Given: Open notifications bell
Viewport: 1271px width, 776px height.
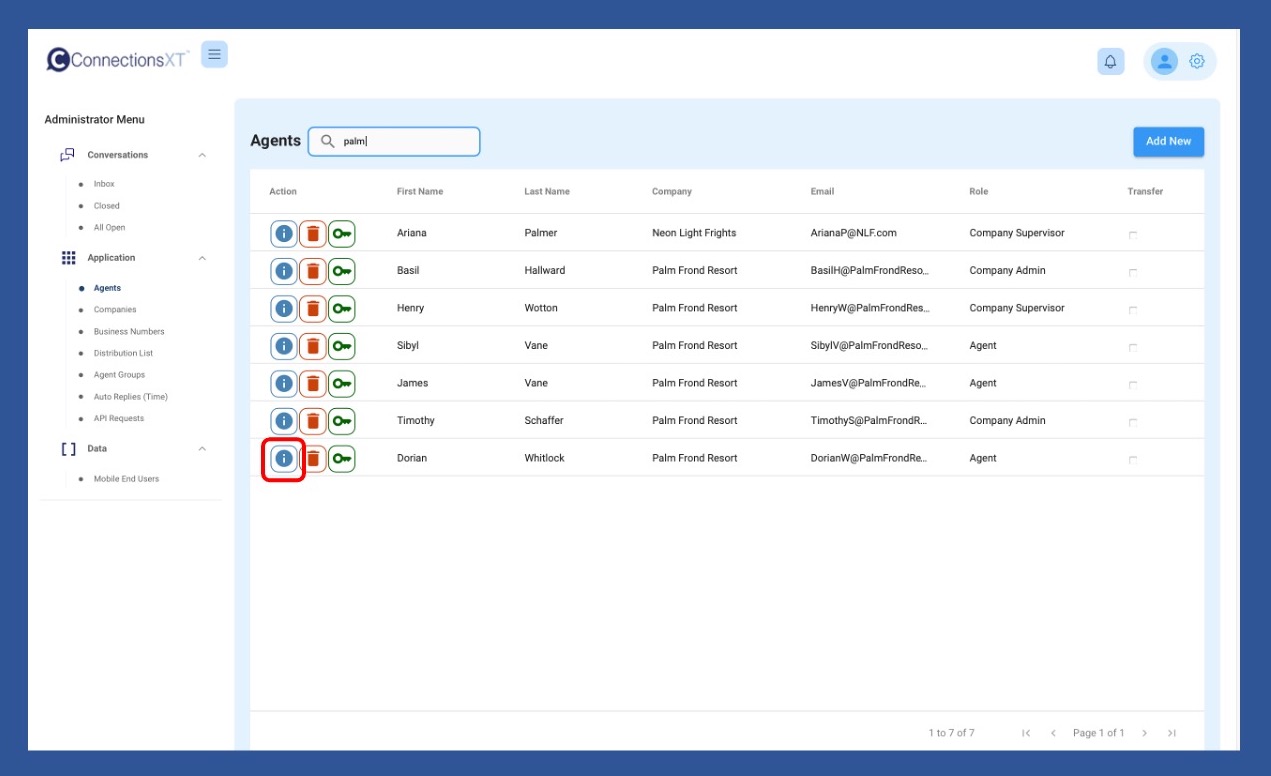Looking at the screenshot, I should pos(1110,62).
